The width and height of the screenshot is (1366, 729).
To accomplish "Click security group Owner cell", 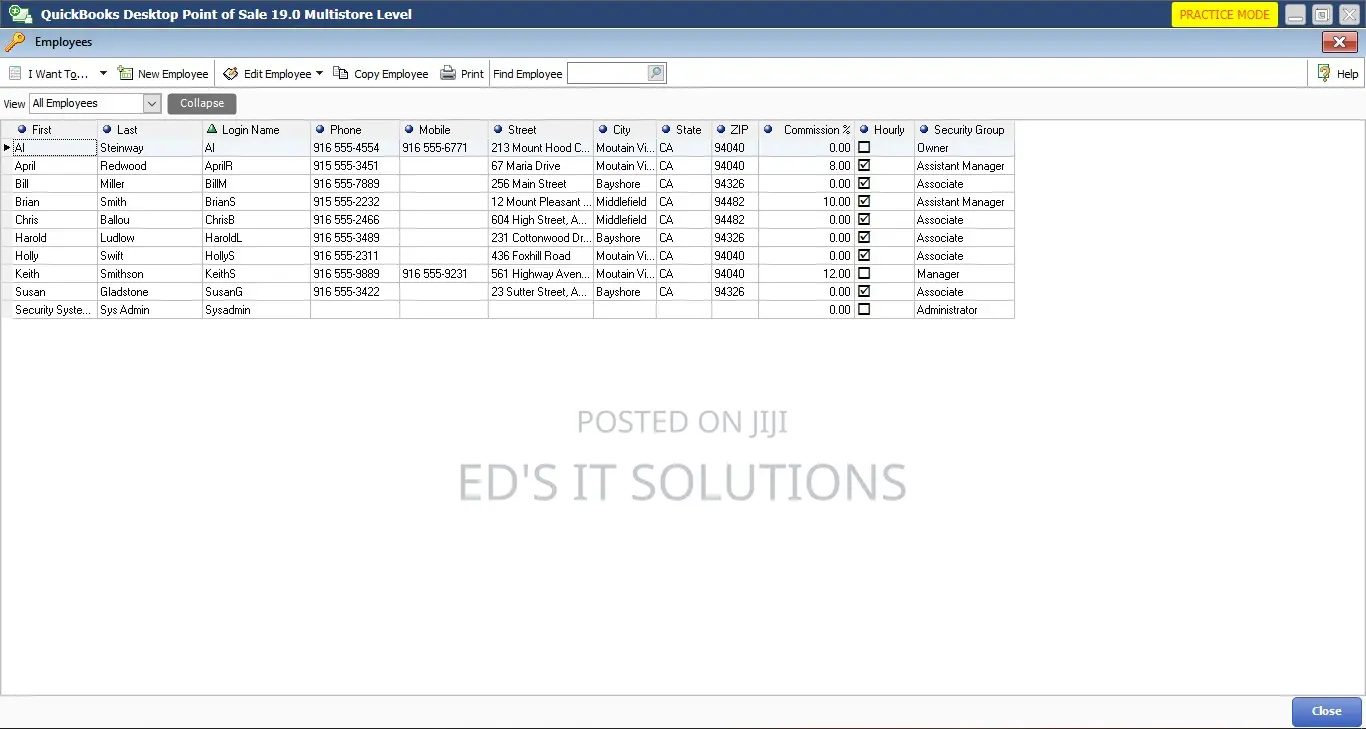I will [x=964, y=148].
